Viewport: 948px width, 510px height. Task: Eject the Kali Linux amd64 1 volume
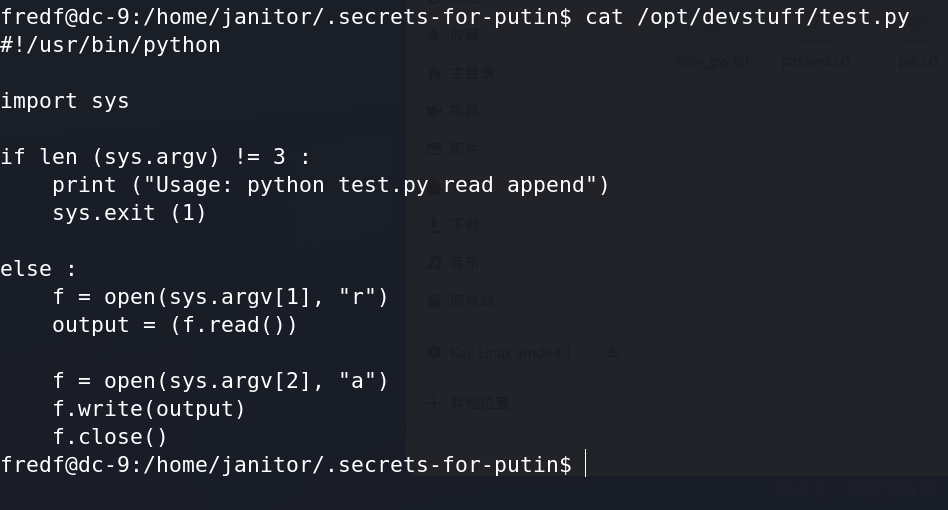point(612,352)
